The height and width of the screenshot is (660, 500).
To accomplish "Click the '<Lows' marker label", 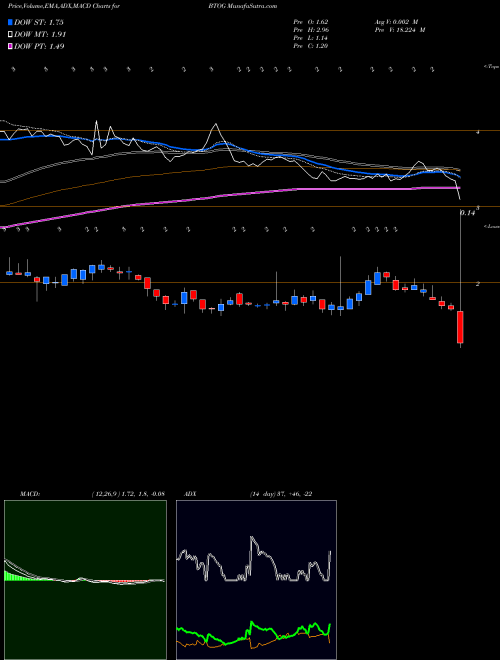I will tap(491, 226).
